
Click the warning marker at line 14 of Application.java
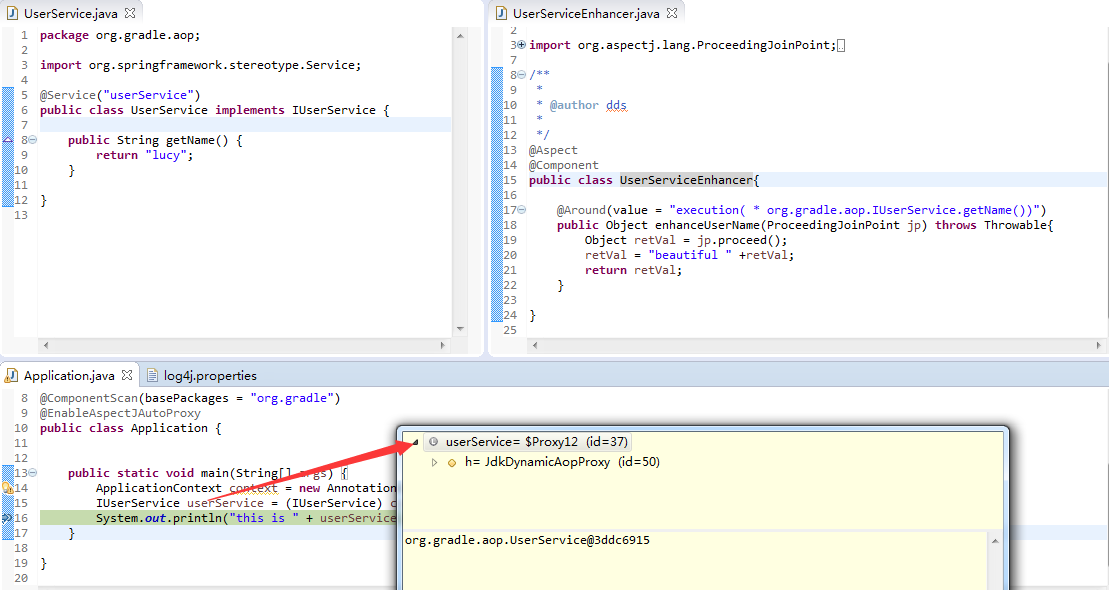click(x=8, y=487)
